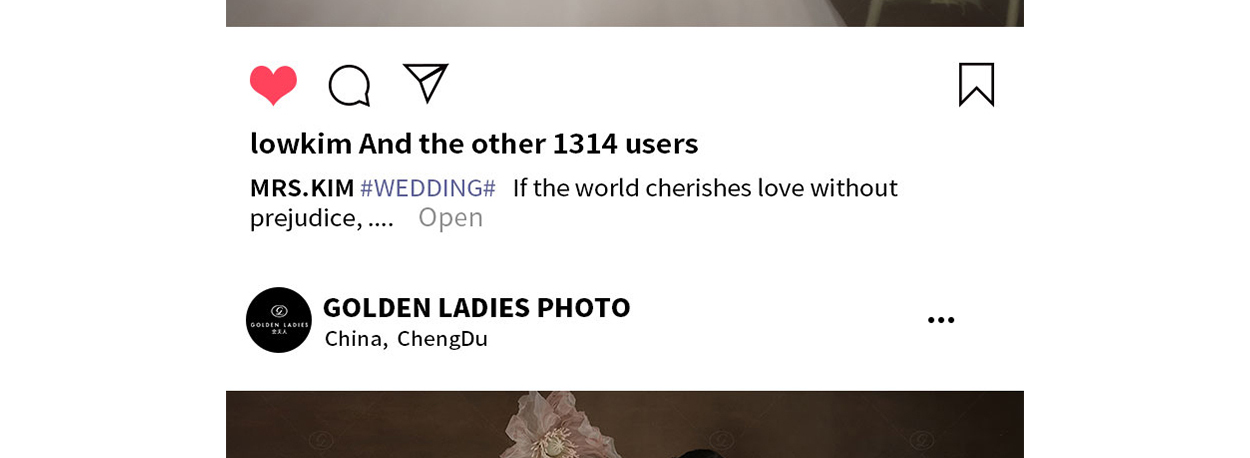Open the dark photo below Golden Ladies header
Viewport: 1250px width, 458px height.
click(625, 424)
